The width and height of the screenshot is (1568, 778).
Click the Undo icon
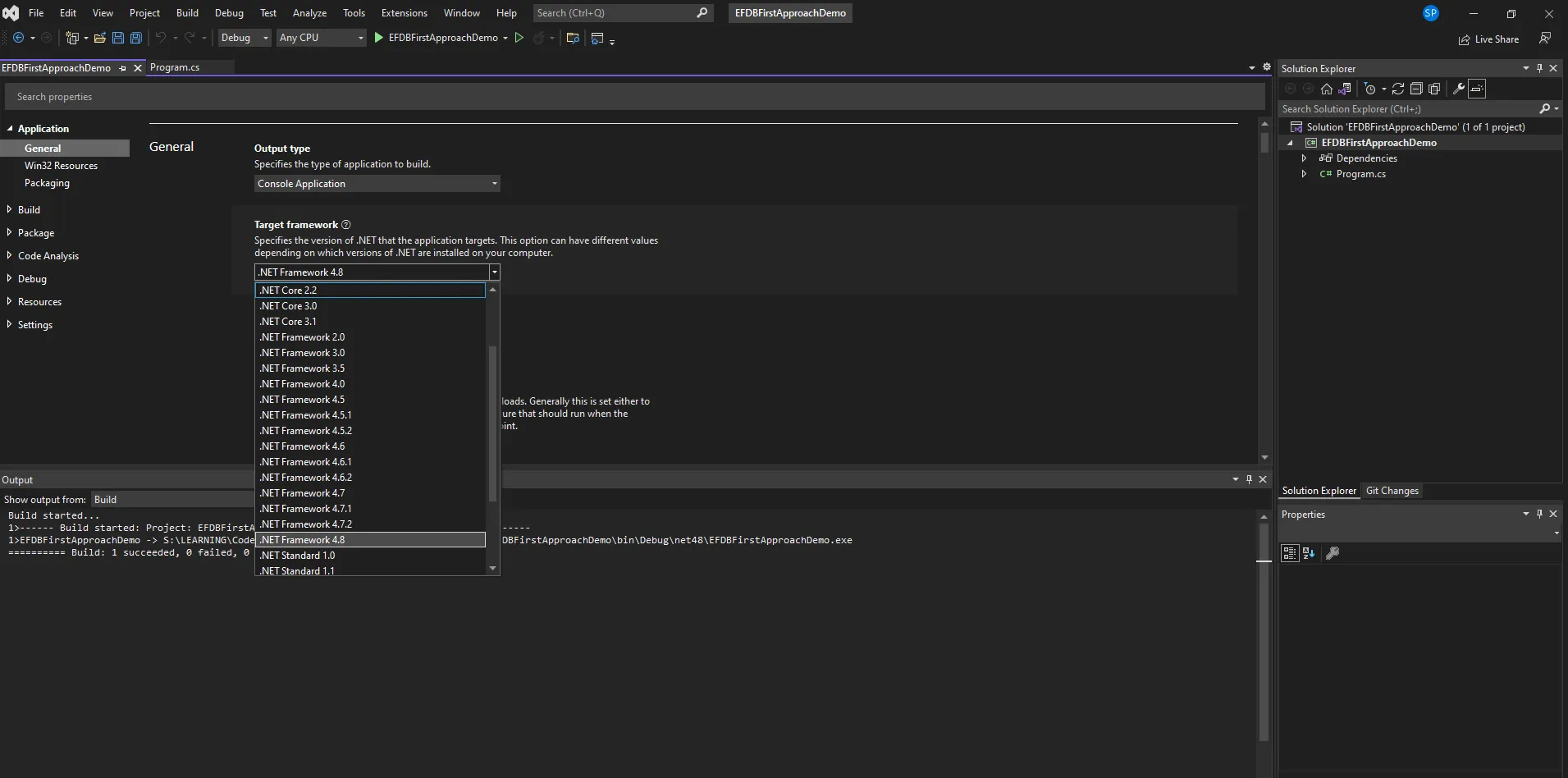161,38
